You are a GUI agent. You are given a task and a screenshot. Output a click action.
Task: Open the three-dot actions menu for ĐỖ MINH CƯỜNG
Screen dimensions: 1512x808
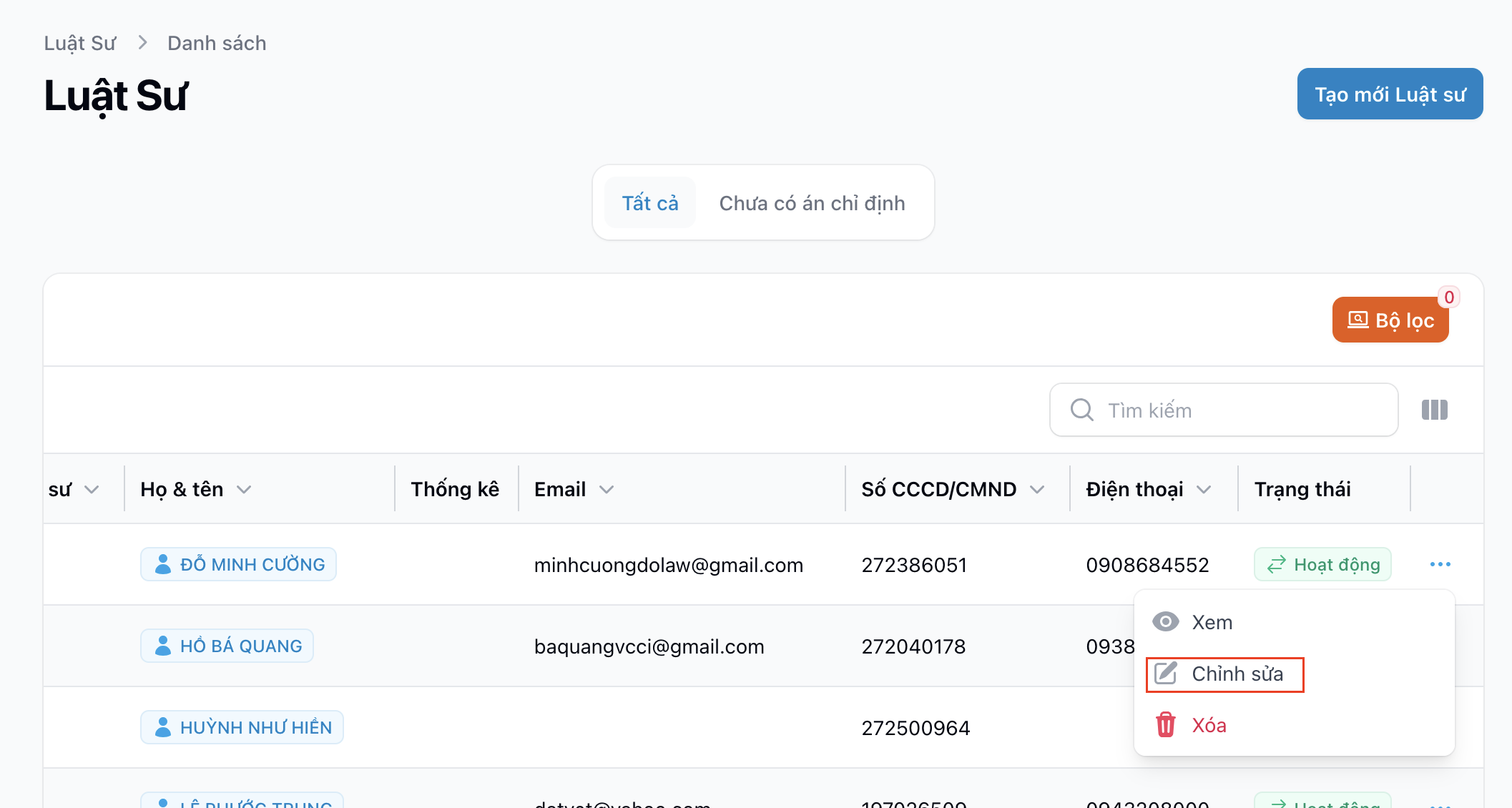1440,564
